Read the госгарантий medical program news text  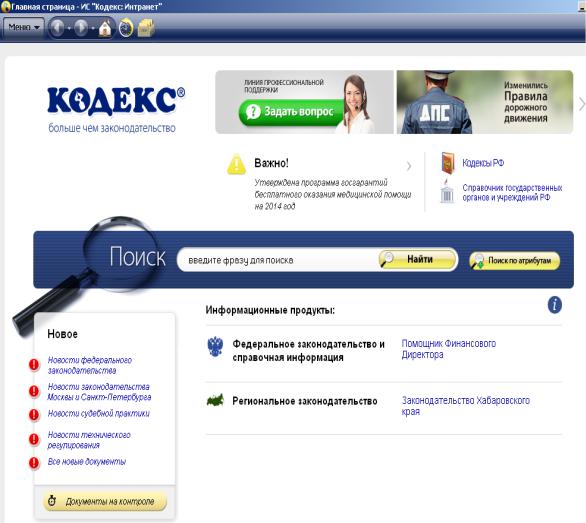point(333,194)
